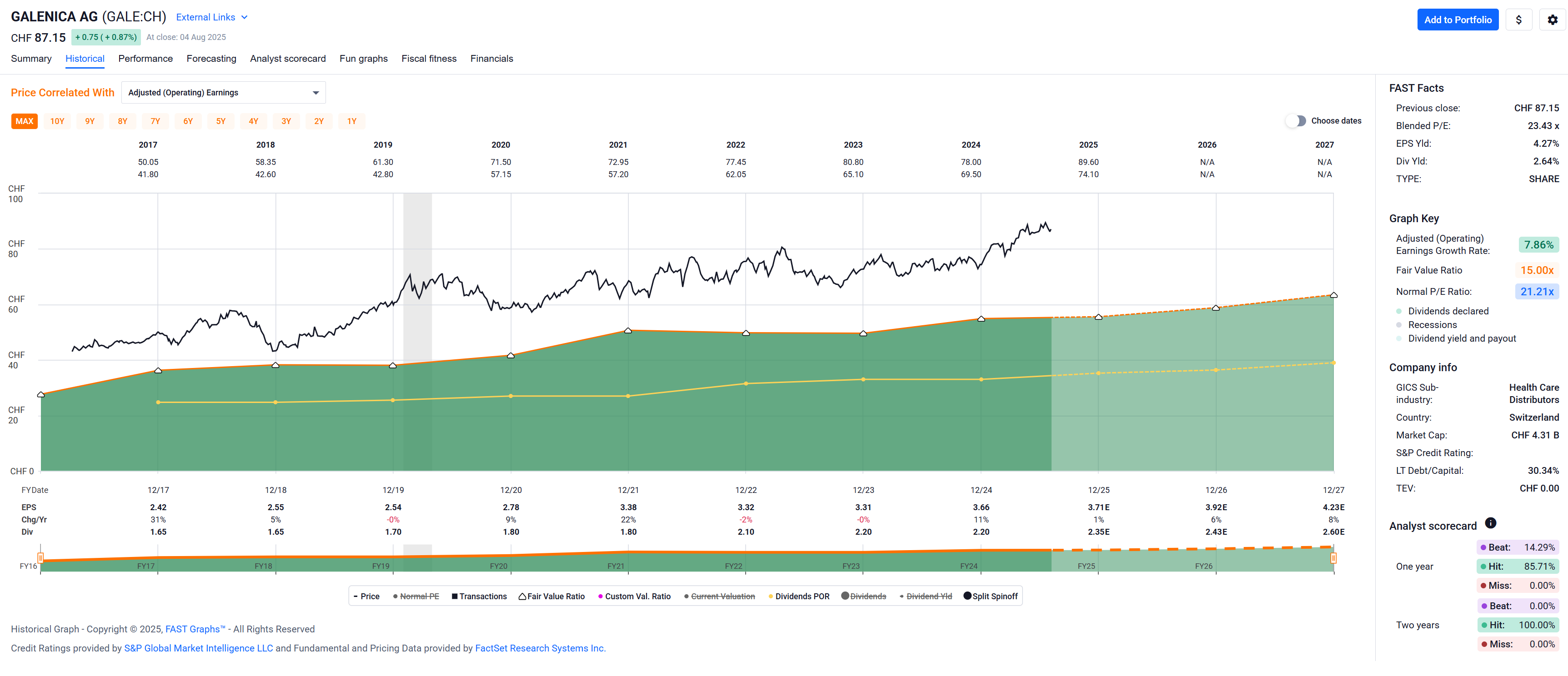Select the 2Y time range
Image resolution: width=1568 pixels, height=676 pixels.
319,121
